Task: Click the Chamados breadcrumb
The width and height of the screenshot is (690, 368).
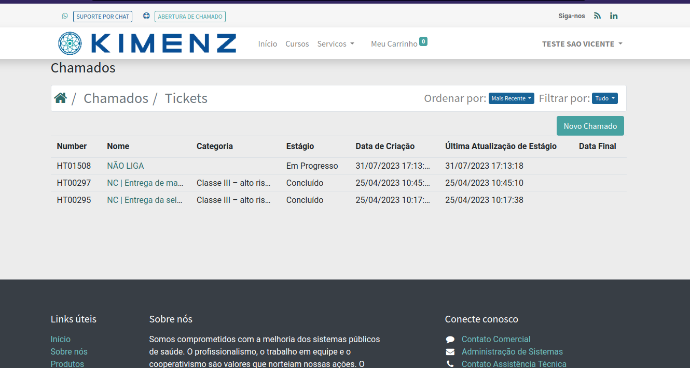Action: 116,98
